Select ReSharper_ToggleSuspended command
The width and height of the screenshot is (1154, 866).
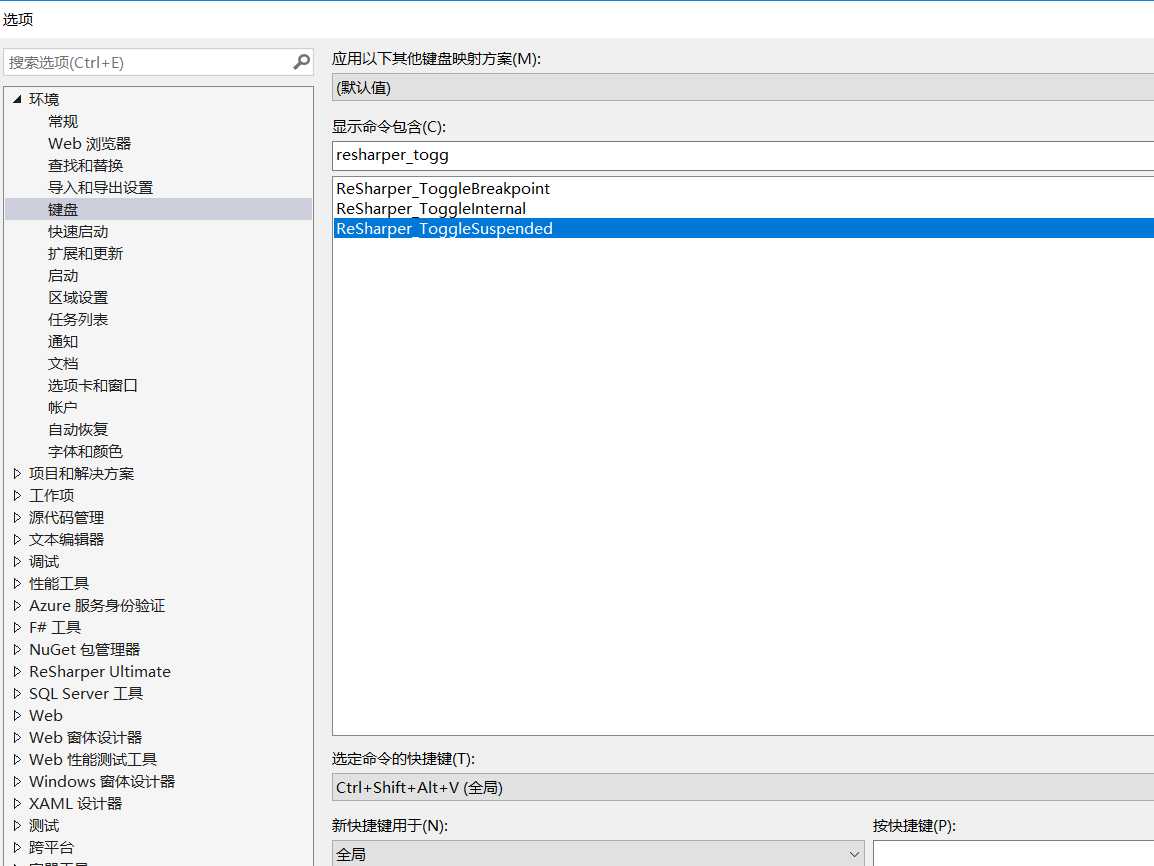[743, 229]
